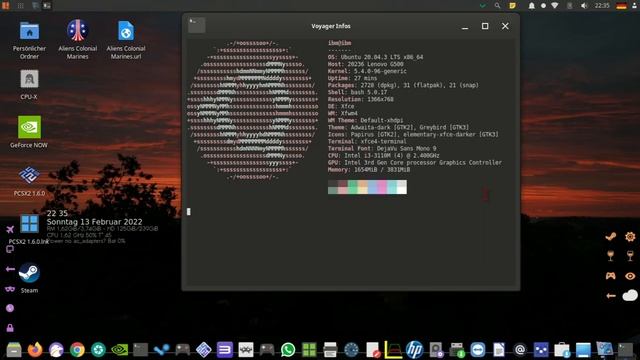Minimize the Voyager Infos window
640x360 pixels.
point(464,27)
